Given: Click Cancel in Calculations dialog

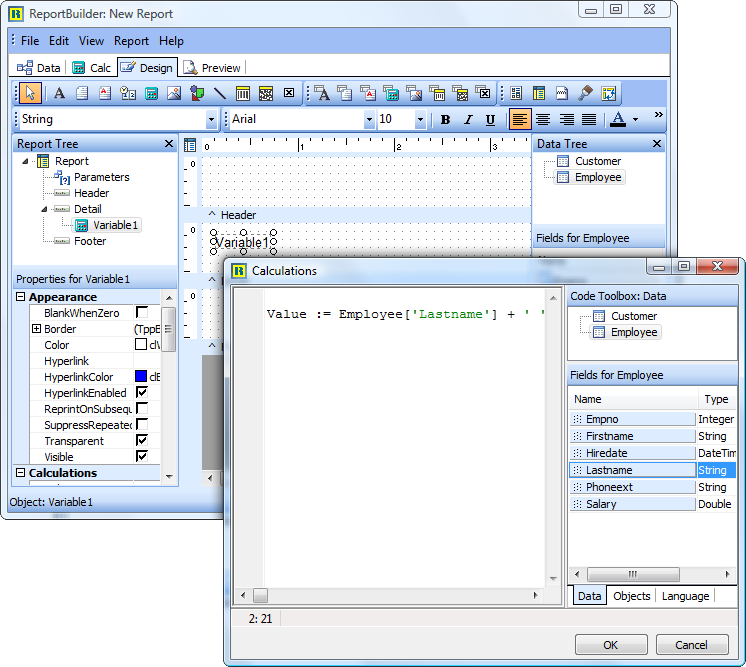Looking at the screenshot, I should pyautogui.click(x=692, y=645).
